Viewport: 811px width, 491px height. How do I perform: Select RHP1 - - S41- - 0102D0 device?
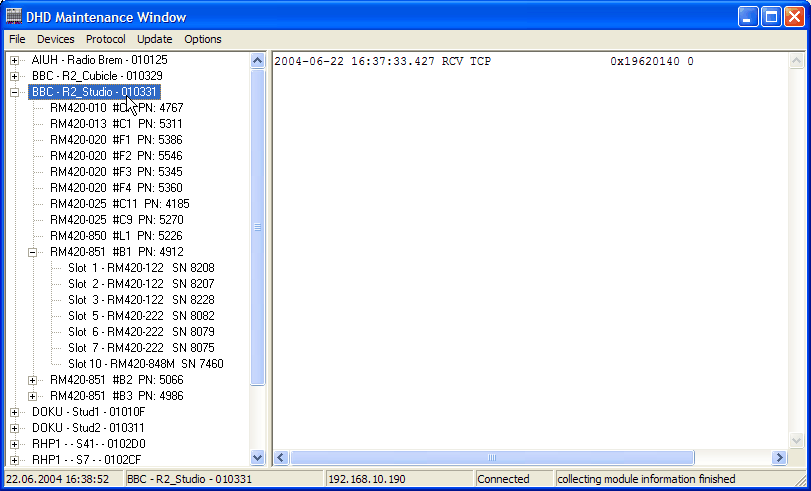88,444
